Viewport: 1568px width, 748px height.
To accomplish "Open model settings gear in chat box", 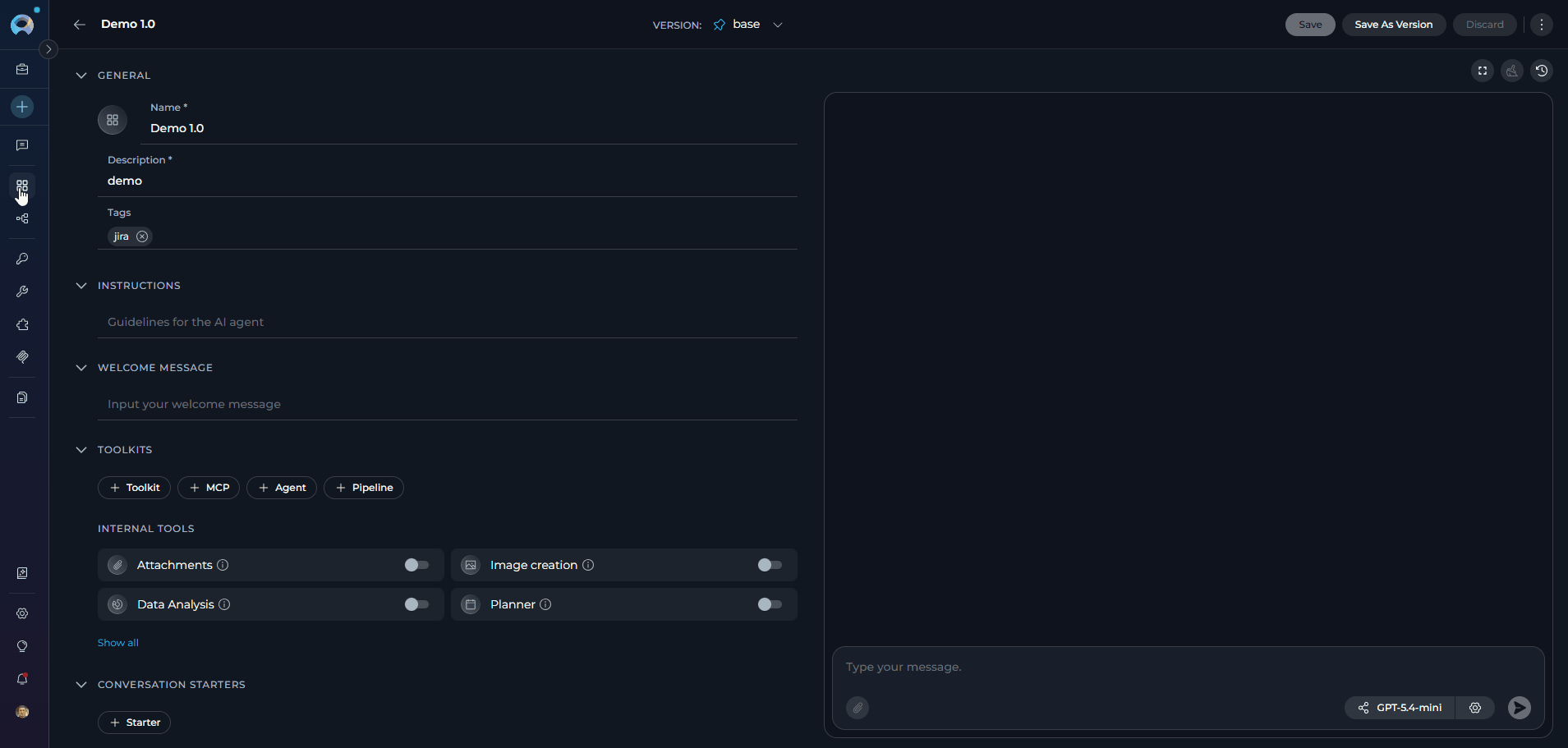I will click(1475, 708).
